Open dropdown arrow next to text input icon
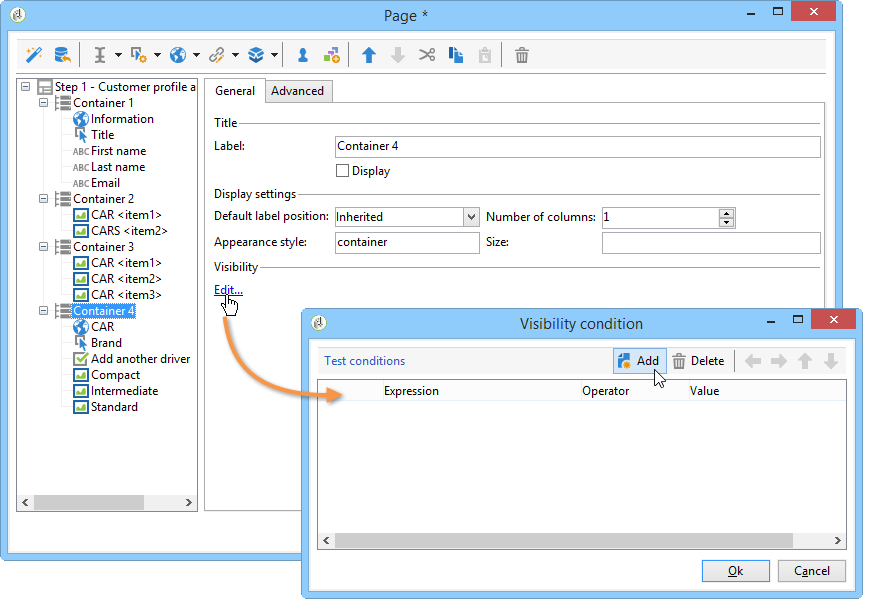The height and width of the screenshot is (616, 881). click(x=118, y=55)
